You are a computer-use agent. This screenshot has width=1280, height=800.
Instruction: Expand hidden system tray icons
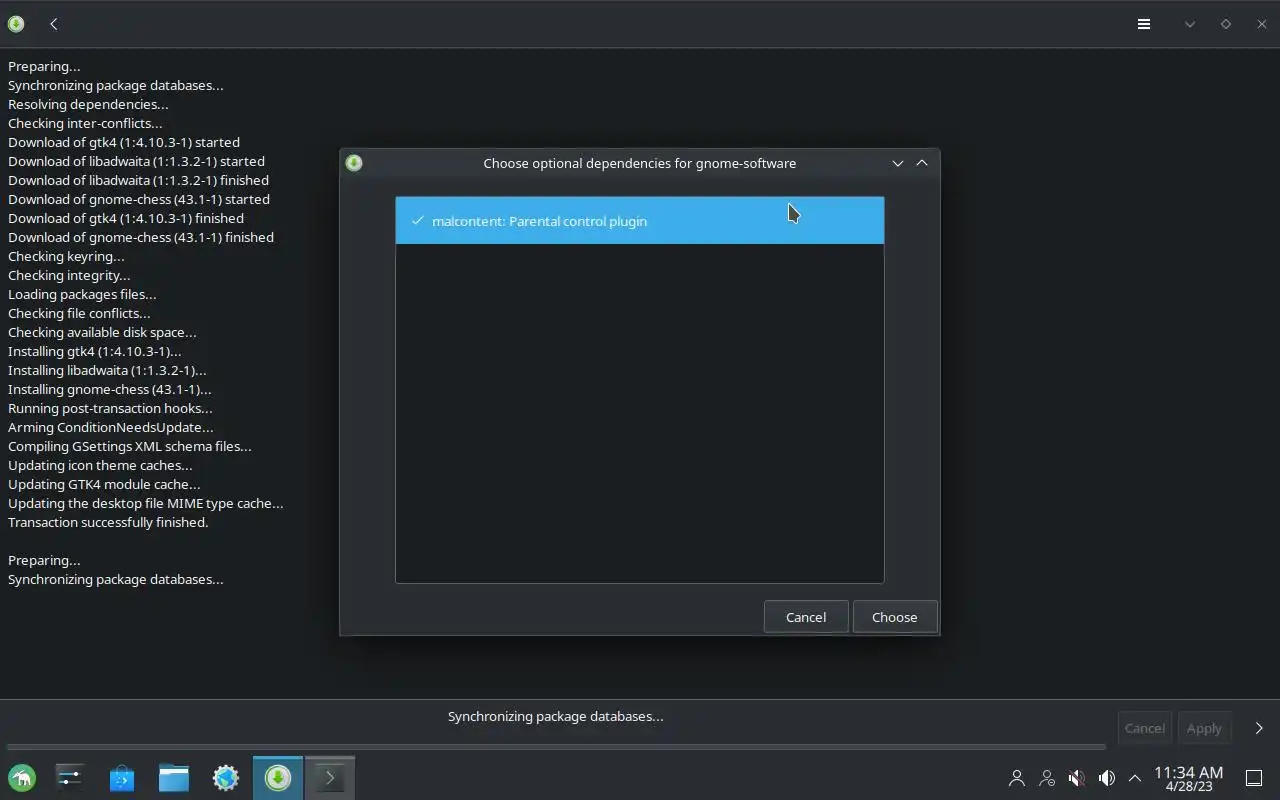coord(1135,778)
